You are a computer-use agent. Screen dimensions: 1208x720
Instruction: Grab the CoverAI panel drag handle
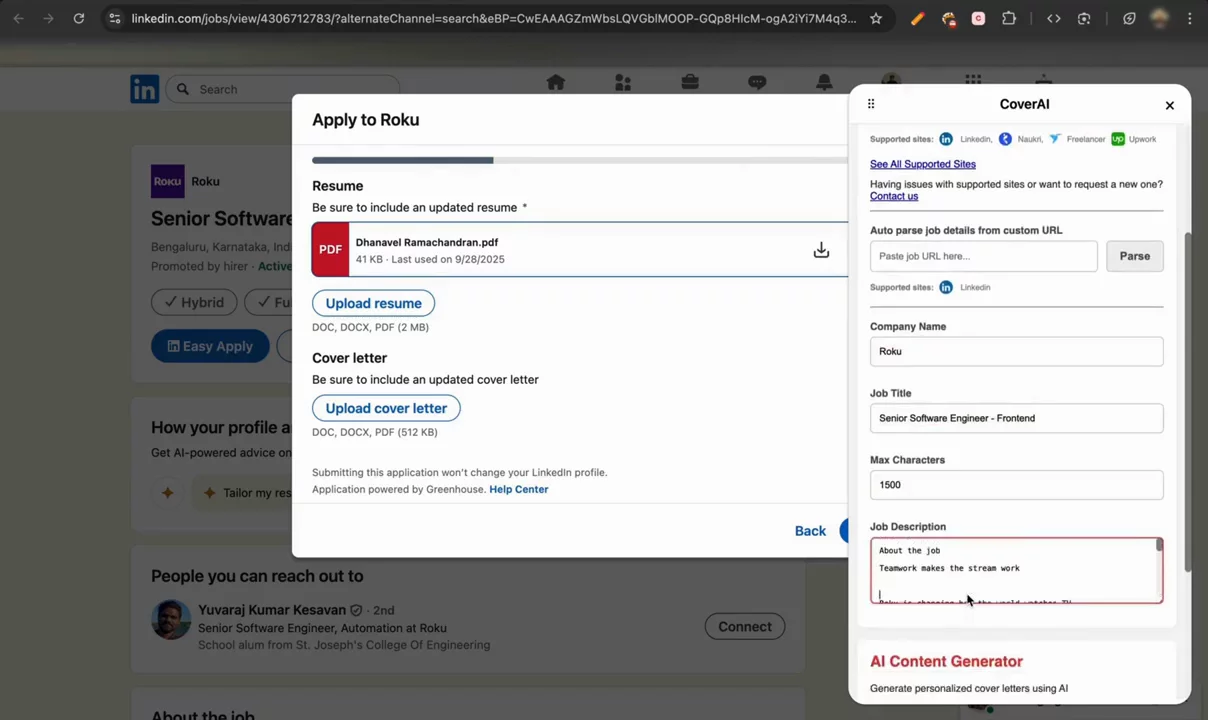point(871,104)
